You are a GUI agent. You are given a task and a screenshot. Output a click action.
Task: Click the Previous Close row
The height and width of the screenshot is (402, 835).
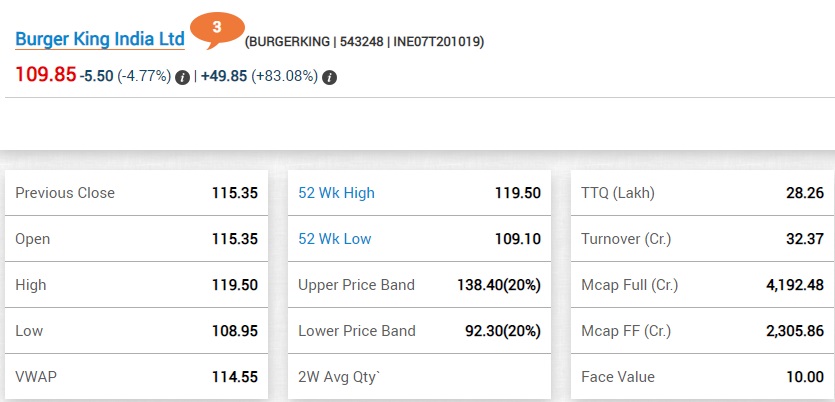pyautogui.click(x=136, y=193)
